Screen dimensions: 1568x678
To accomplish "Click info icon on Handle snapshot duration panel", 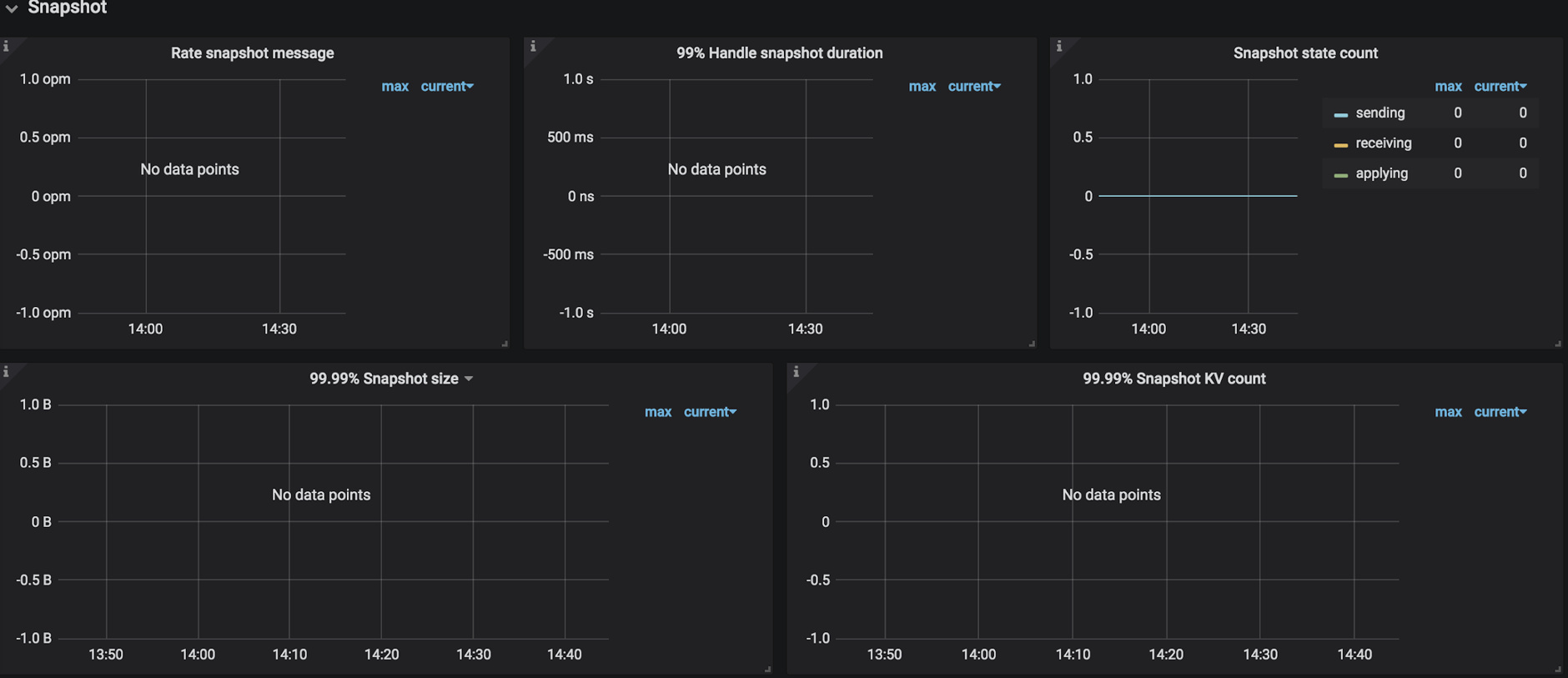I will coord(533,47).
